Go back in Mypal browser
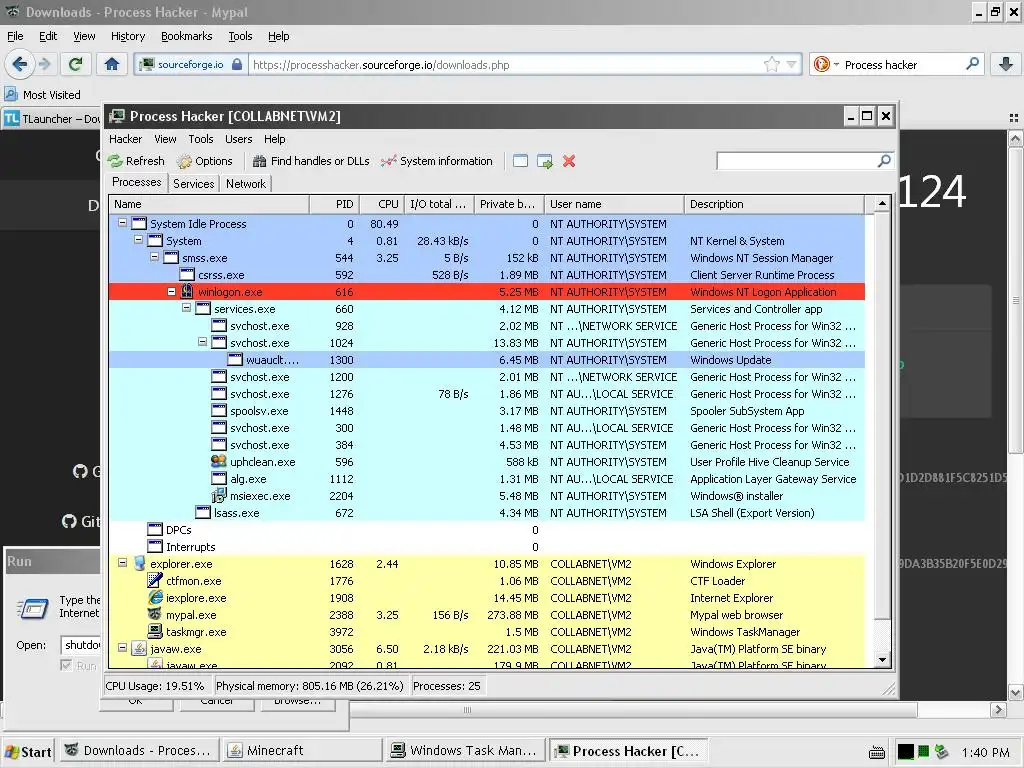Screen dimensions: 1024x768 (x=19, y=64)
